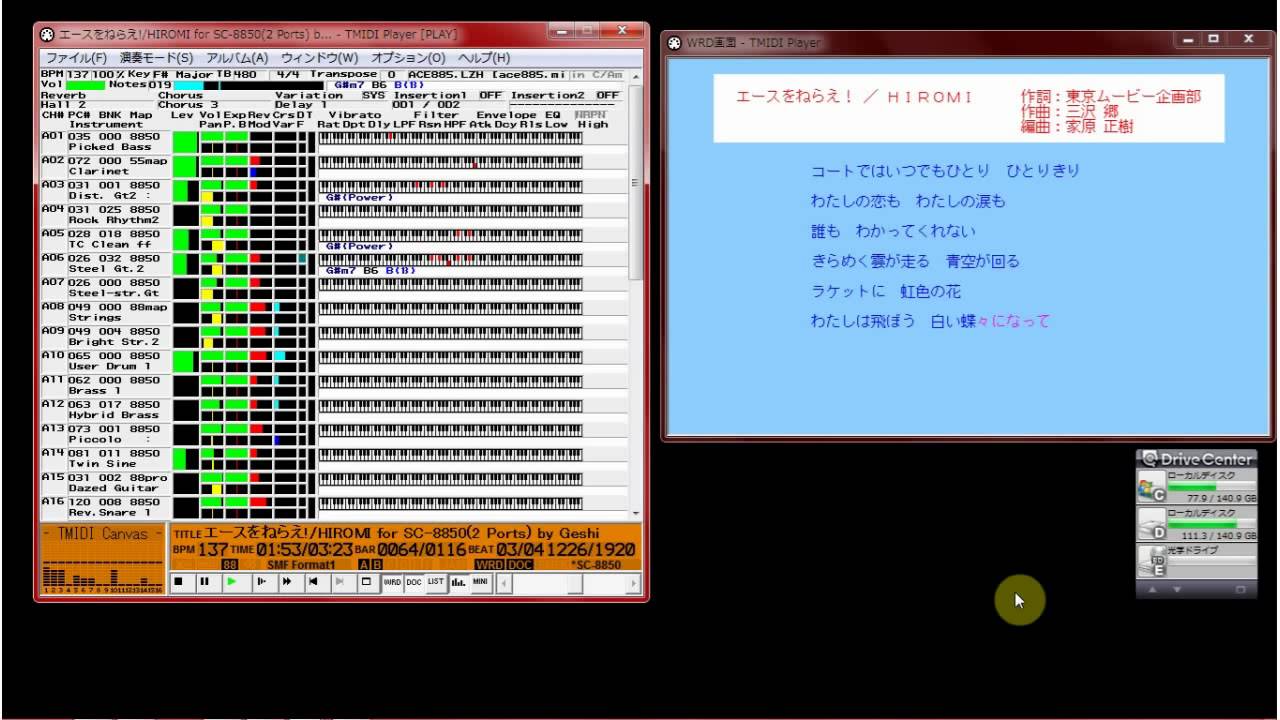Click the window display square icon
Viewport: 1280px width, 720px height.
click(x=366, y=581)
